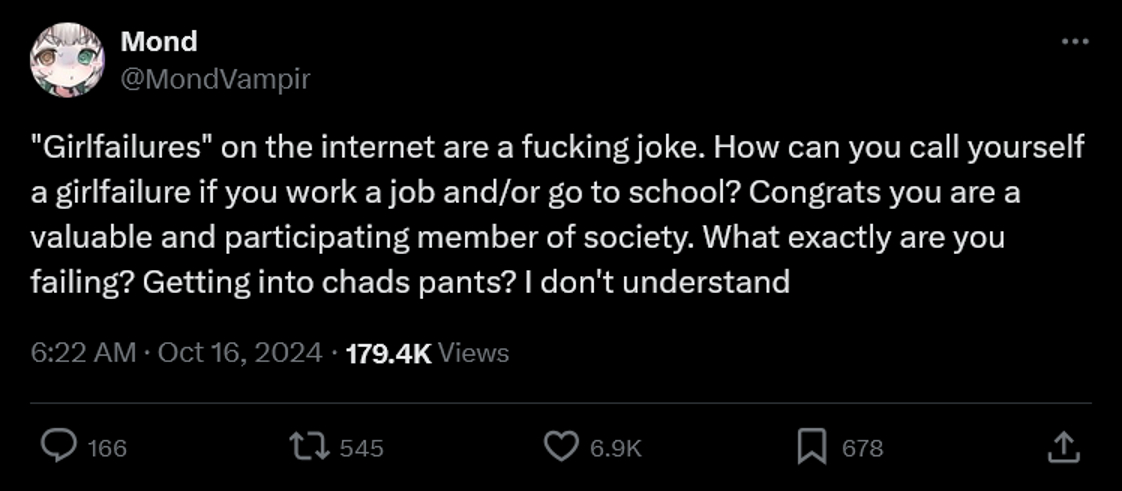Click the 6.9K likes count

coord(616,448)
